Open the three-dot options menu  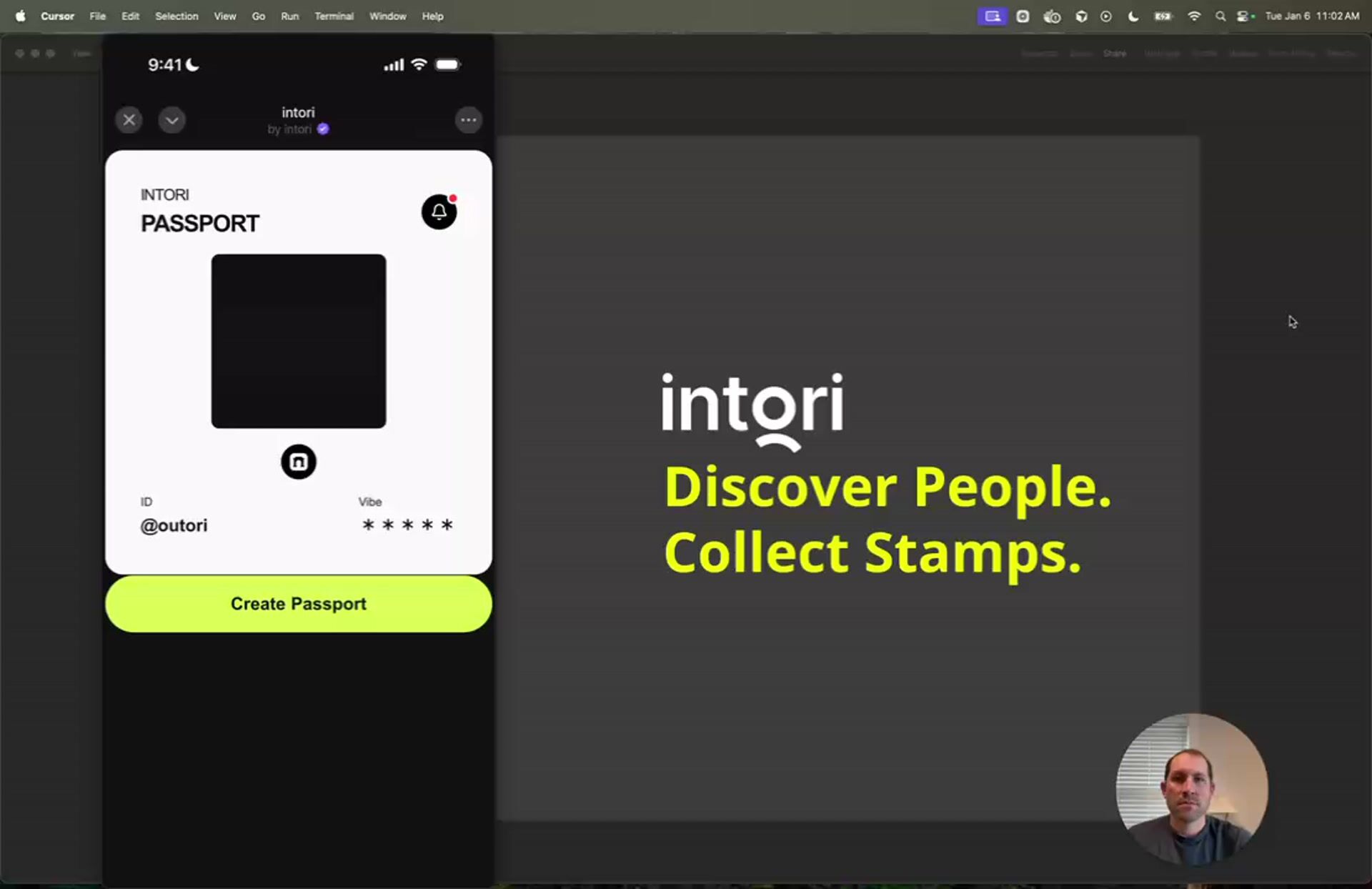pos(468,120)
